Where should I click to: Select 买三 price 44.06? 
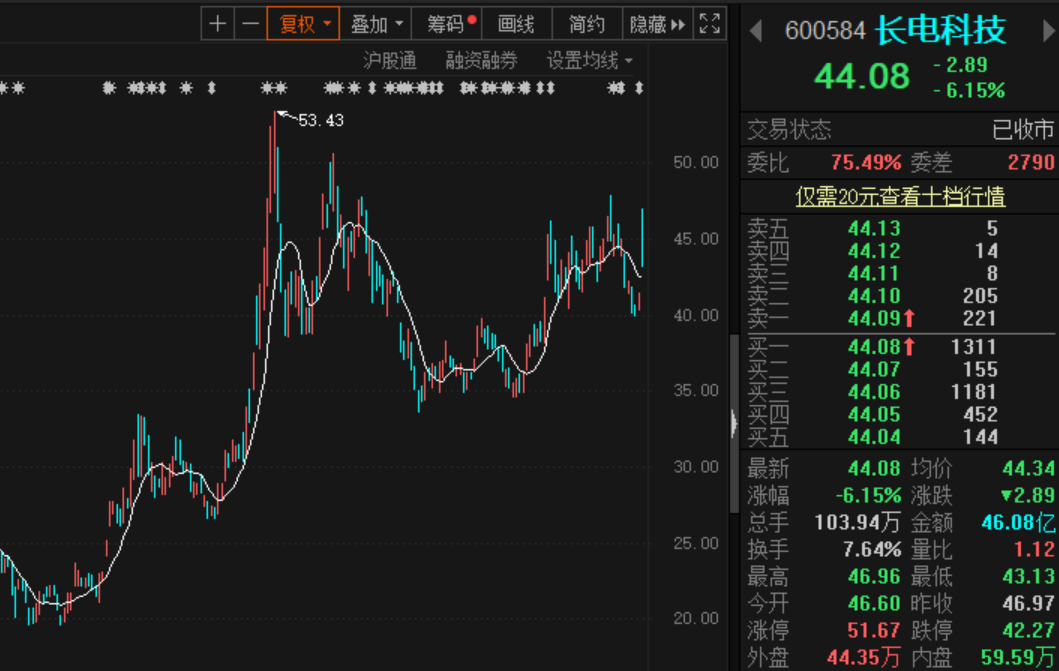point(874,392)
